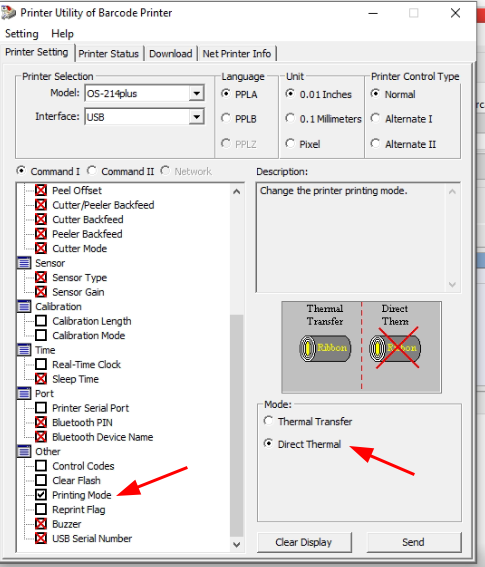
Task: Click the Calibration category icon
Action: click(24, 307)
